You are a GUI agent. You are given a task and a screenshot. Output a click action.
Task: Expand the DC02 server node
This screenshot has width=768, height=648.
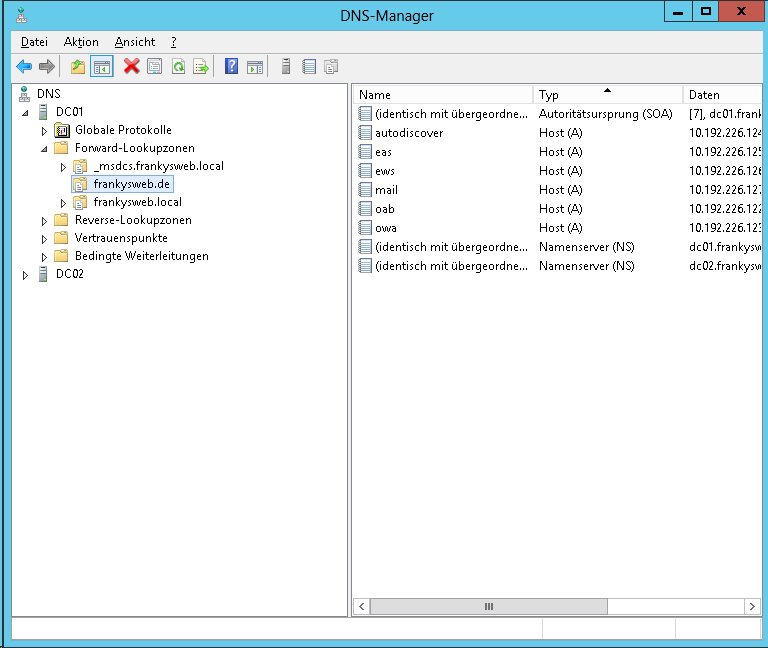pos(26,275)
